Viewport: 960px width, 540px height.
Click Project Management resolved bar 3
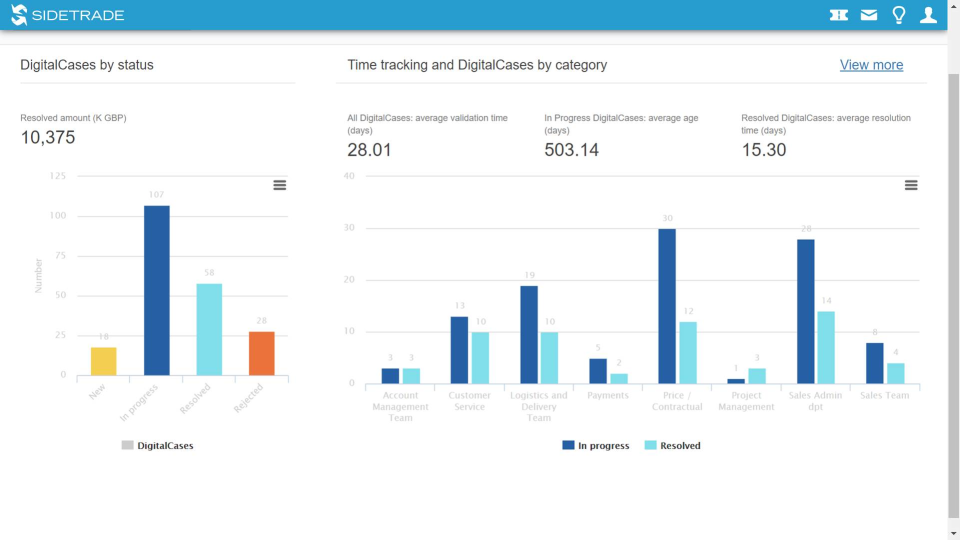coord(757,376)
